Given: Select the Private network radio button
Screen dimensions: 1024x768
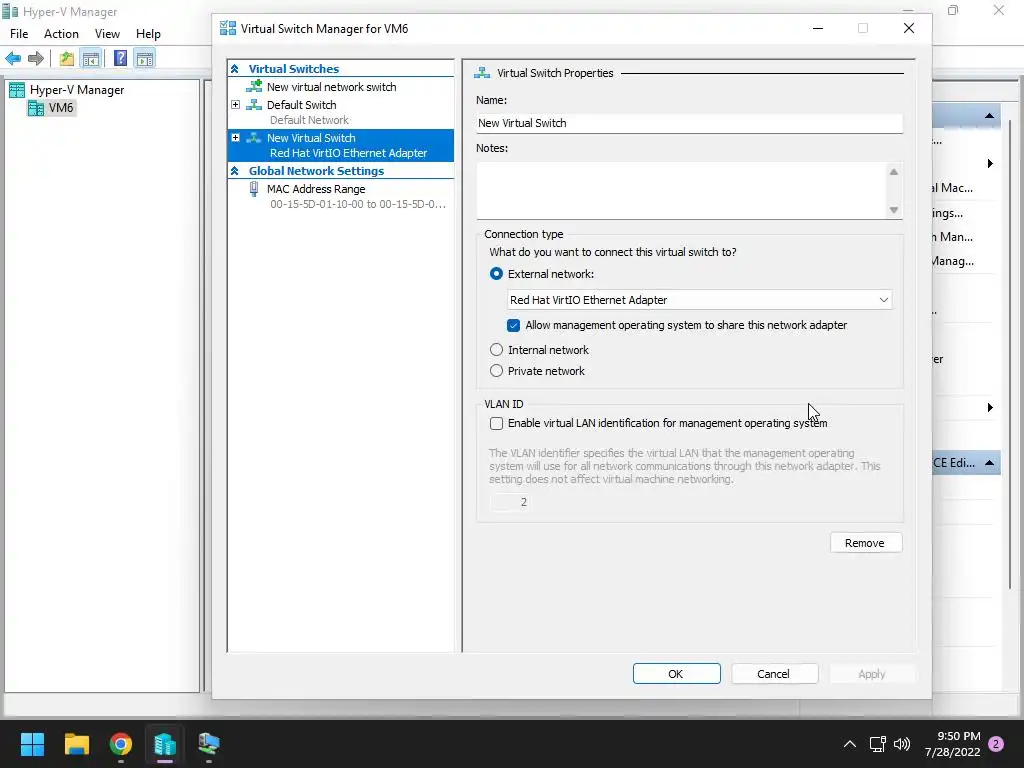Looking at the screenshot, I should pos(496,371).
